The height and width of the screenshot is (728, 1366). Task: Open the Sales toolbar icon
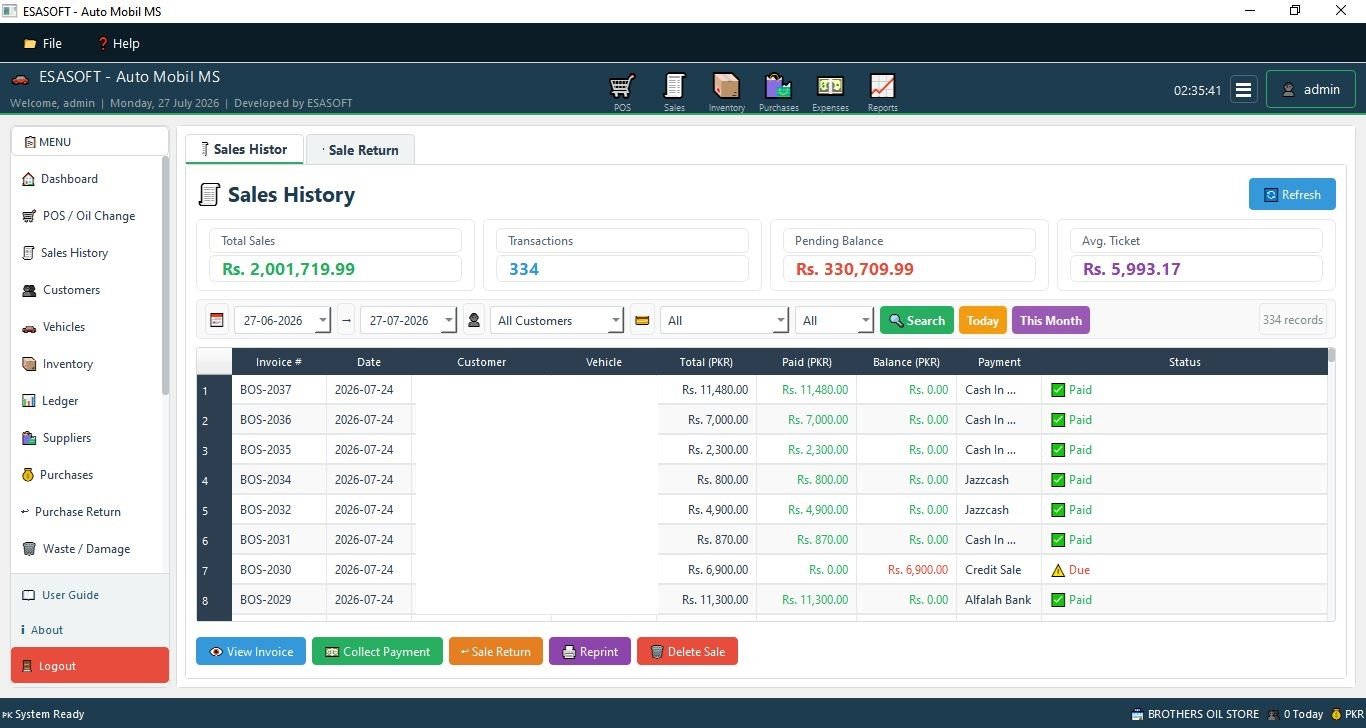click(674, 91)
